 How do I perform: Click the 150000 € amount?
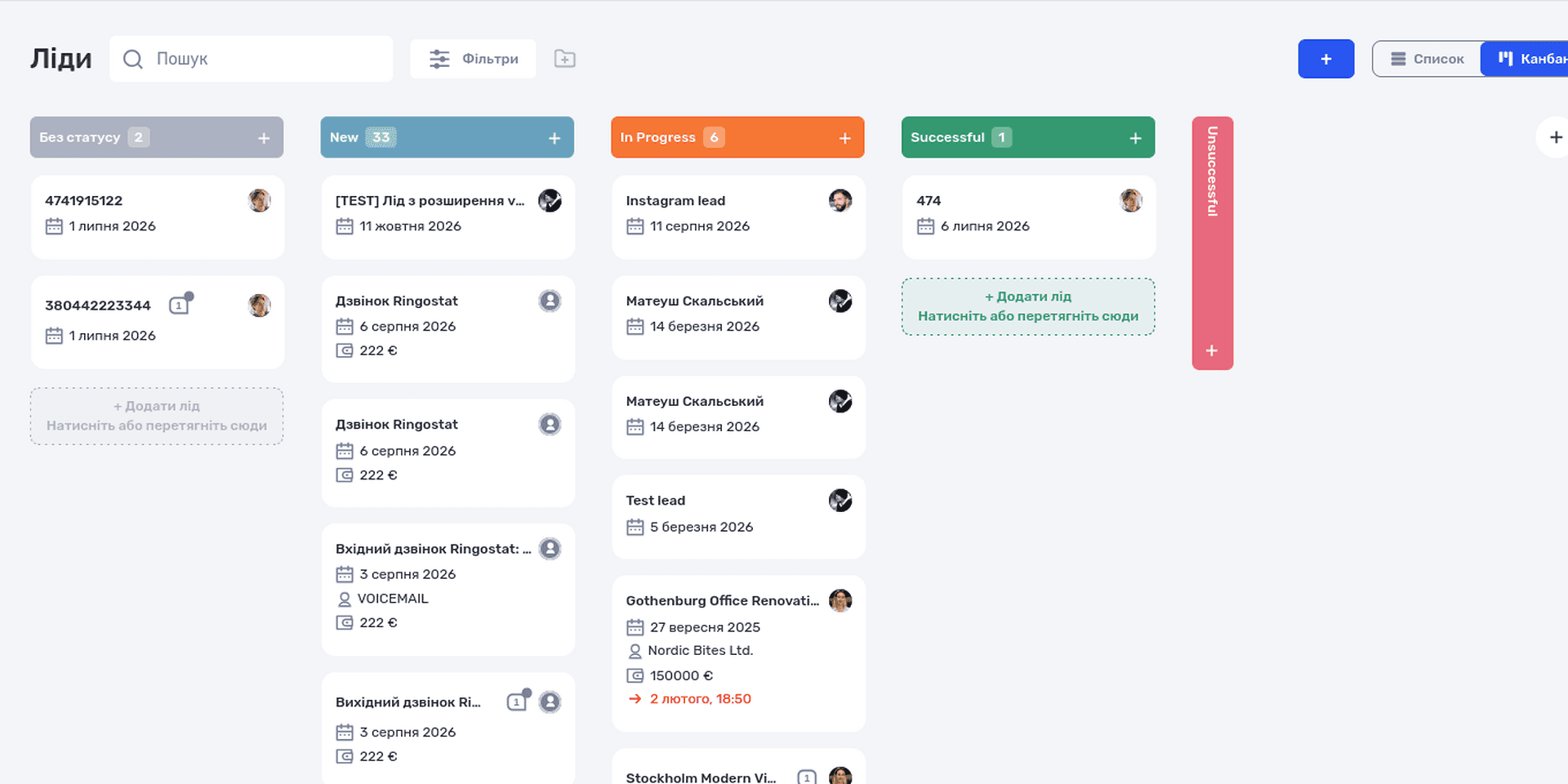681,675
